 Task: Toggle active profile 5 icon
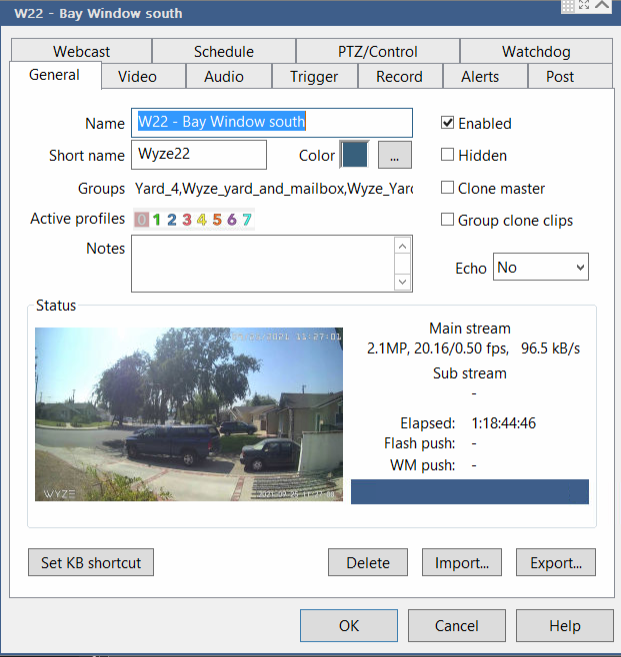217,219
